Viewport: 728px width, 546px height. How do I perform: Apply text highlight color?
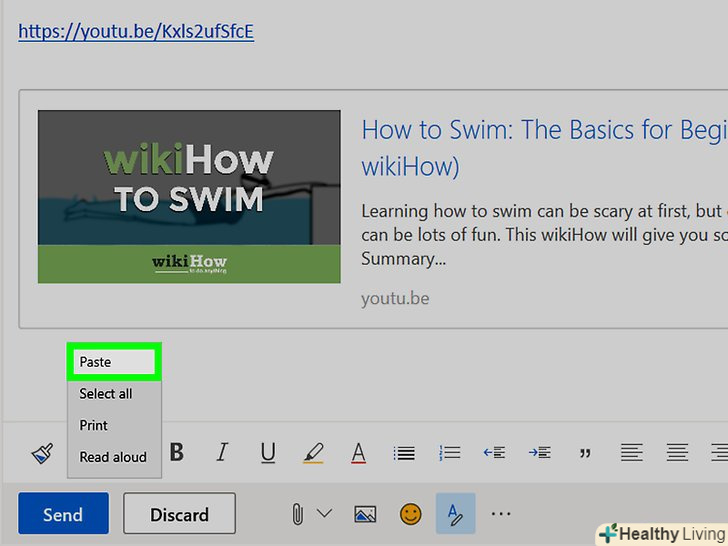pos(313,453)
